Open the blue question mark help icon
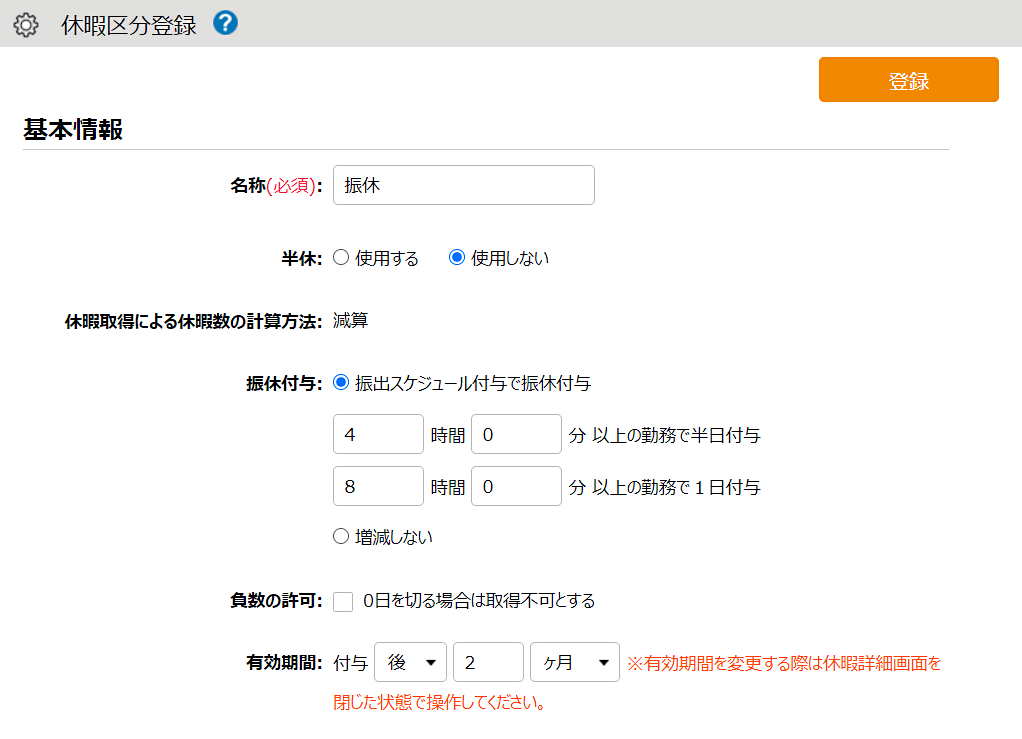Screen dimensions: 1022x739 (x=226, y=23)
